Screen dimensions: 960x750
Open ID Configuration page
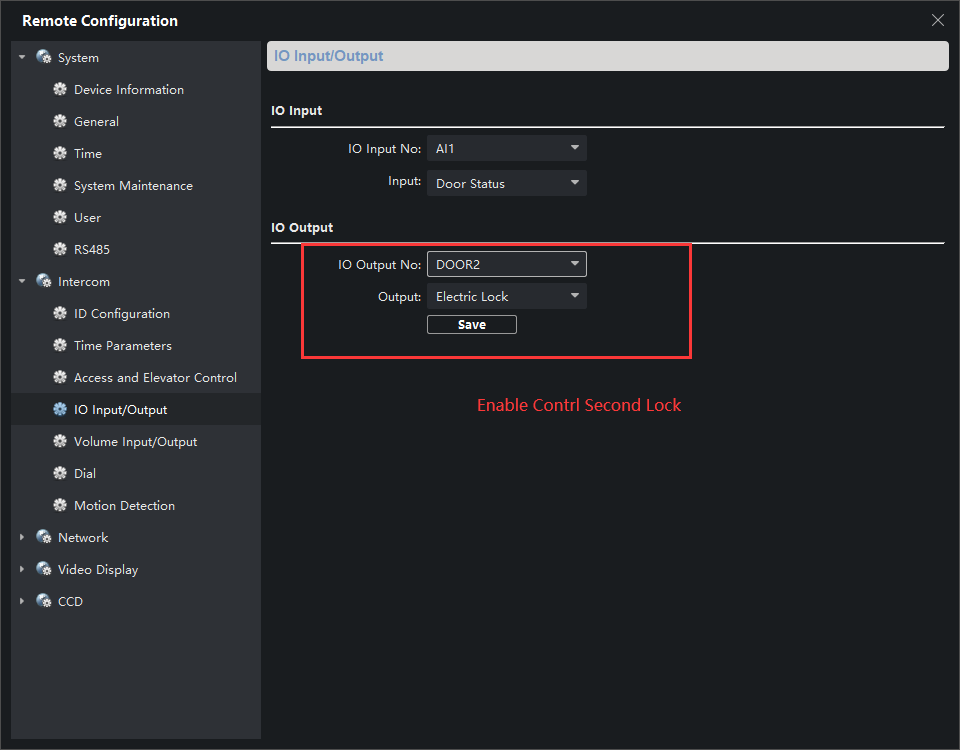pos(122,313)
